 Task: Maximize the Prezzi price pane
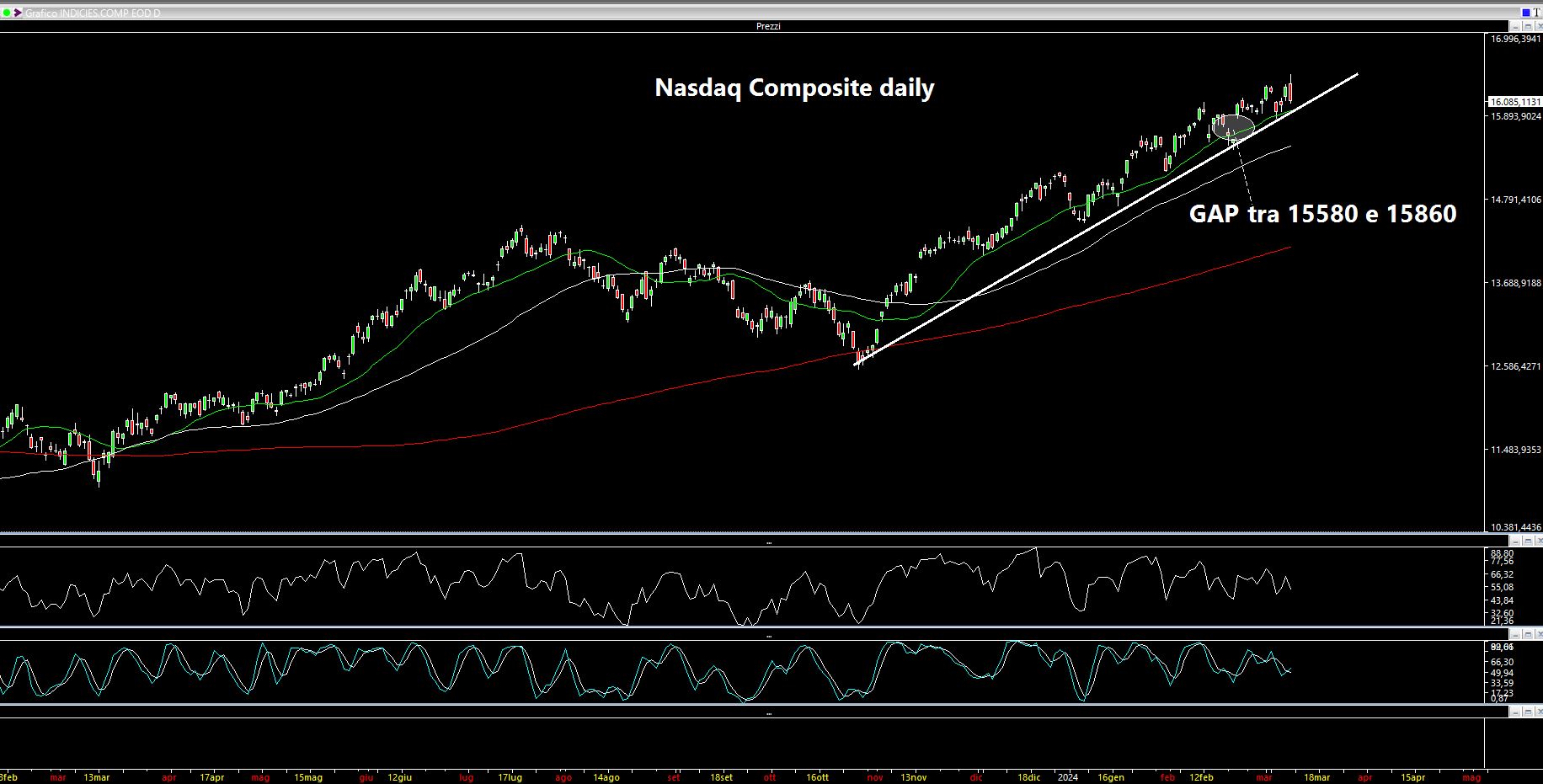point(1528,26)
